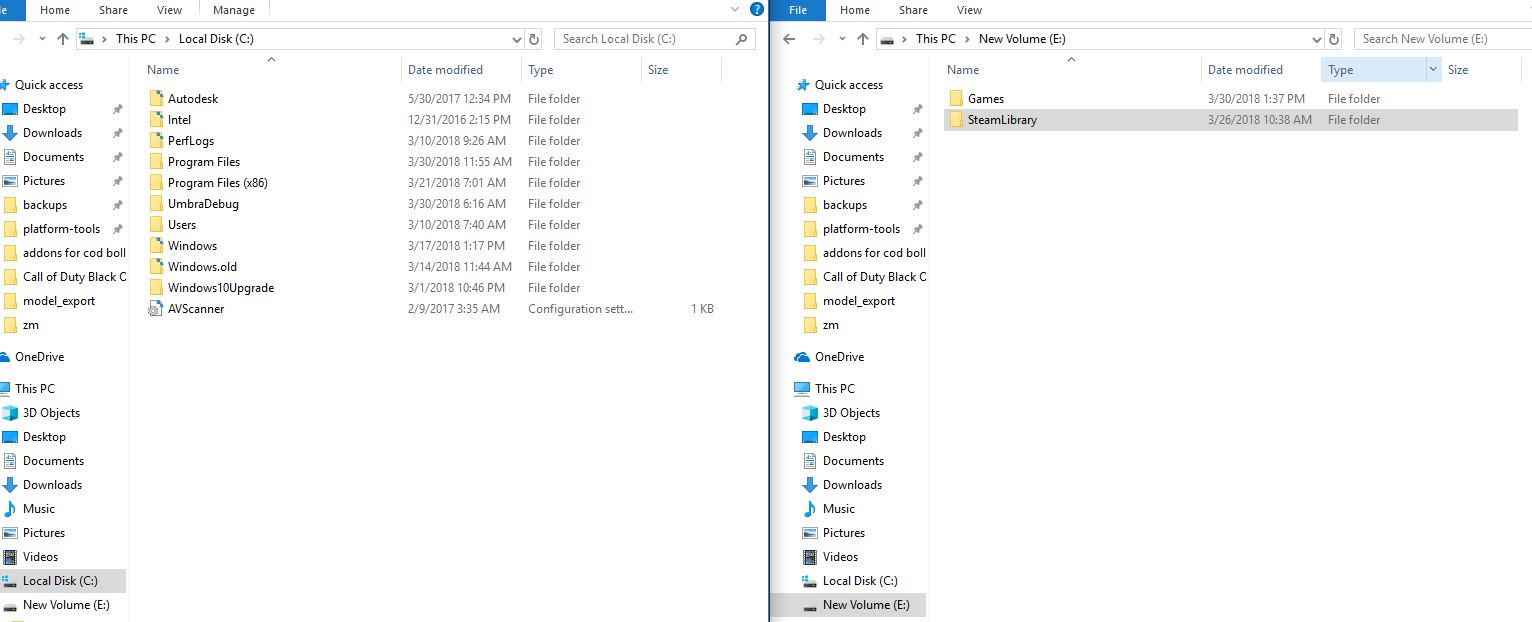The width and height of the screenshot is (1532, 622).
Task: Open 3D Objects in left window sidebar
Action: pos(51,413)
